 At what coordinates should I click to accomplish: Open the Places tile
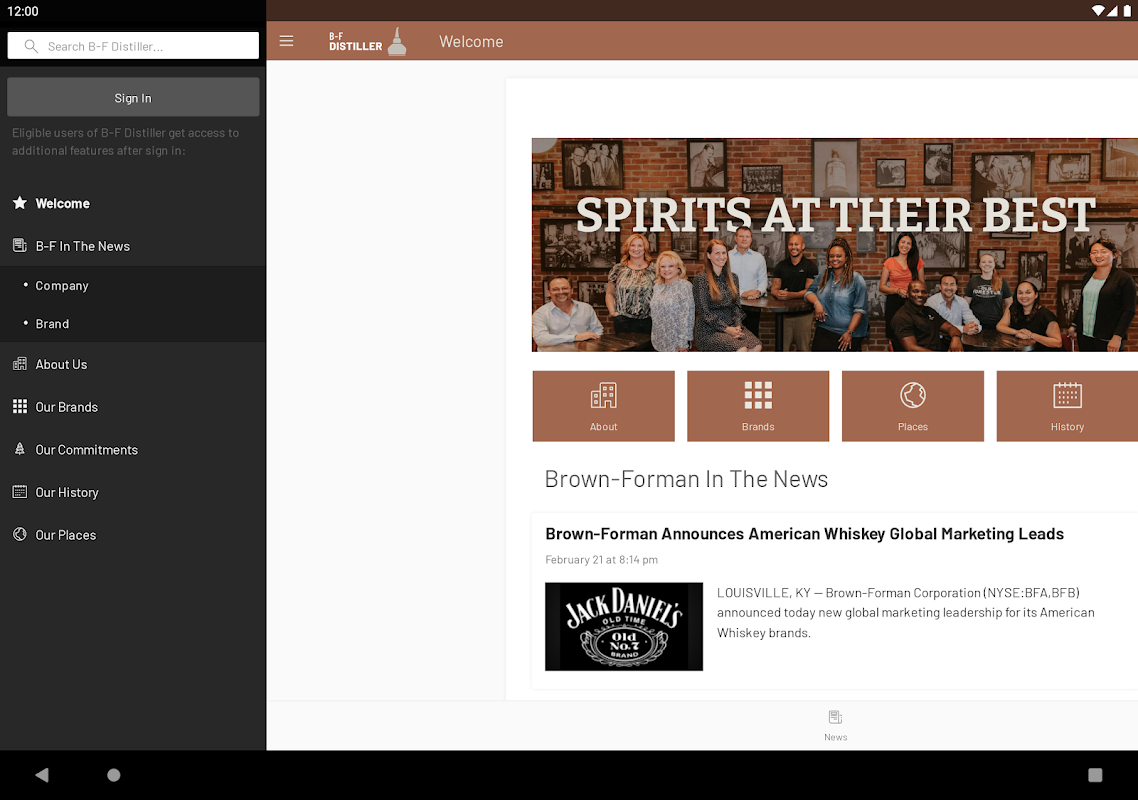pos(912,406)
